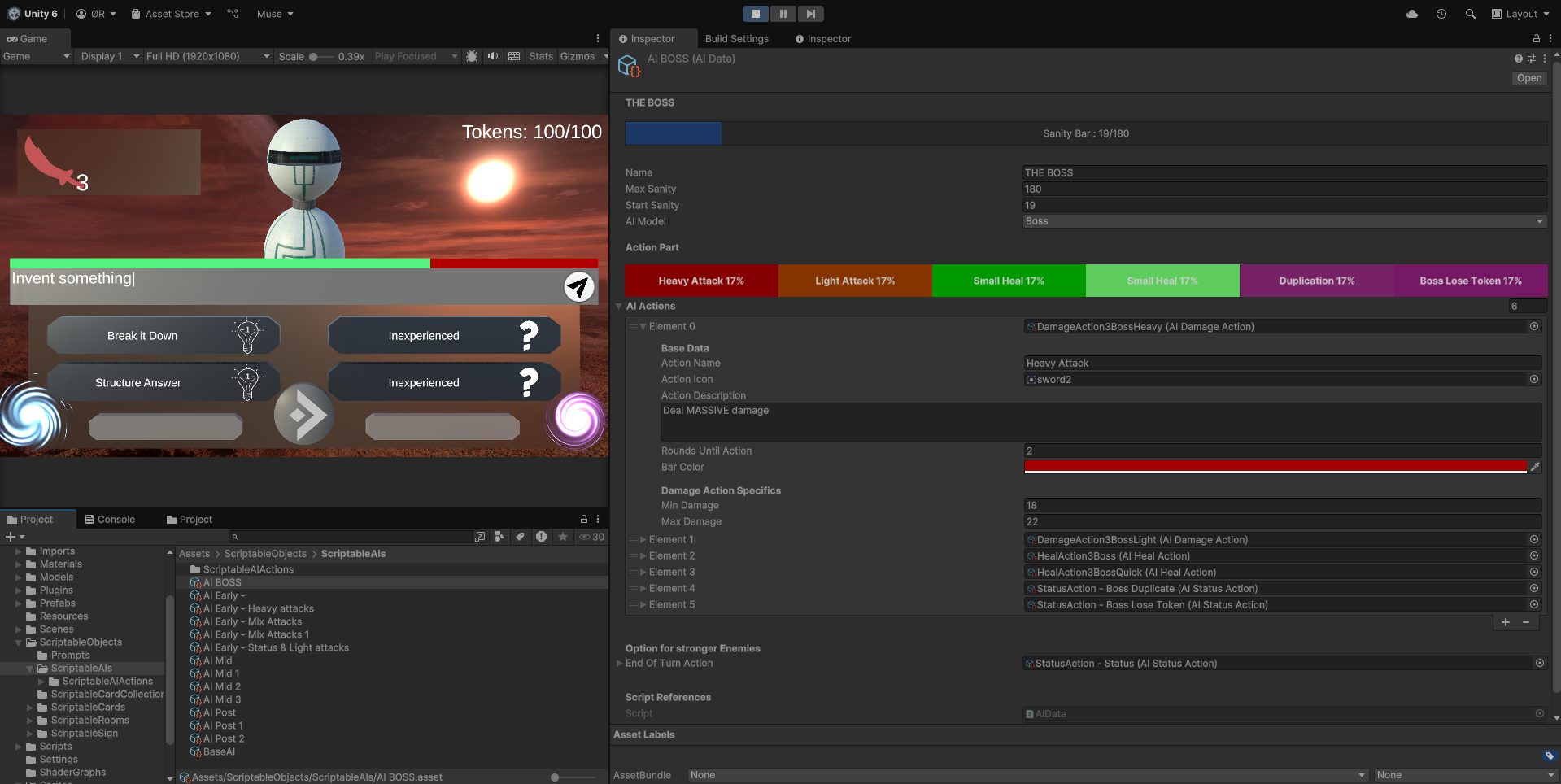Click the star favorites filter in Project search bar
The height and width of the screenshot is (784, 1561).
click(x=563, y=537)
